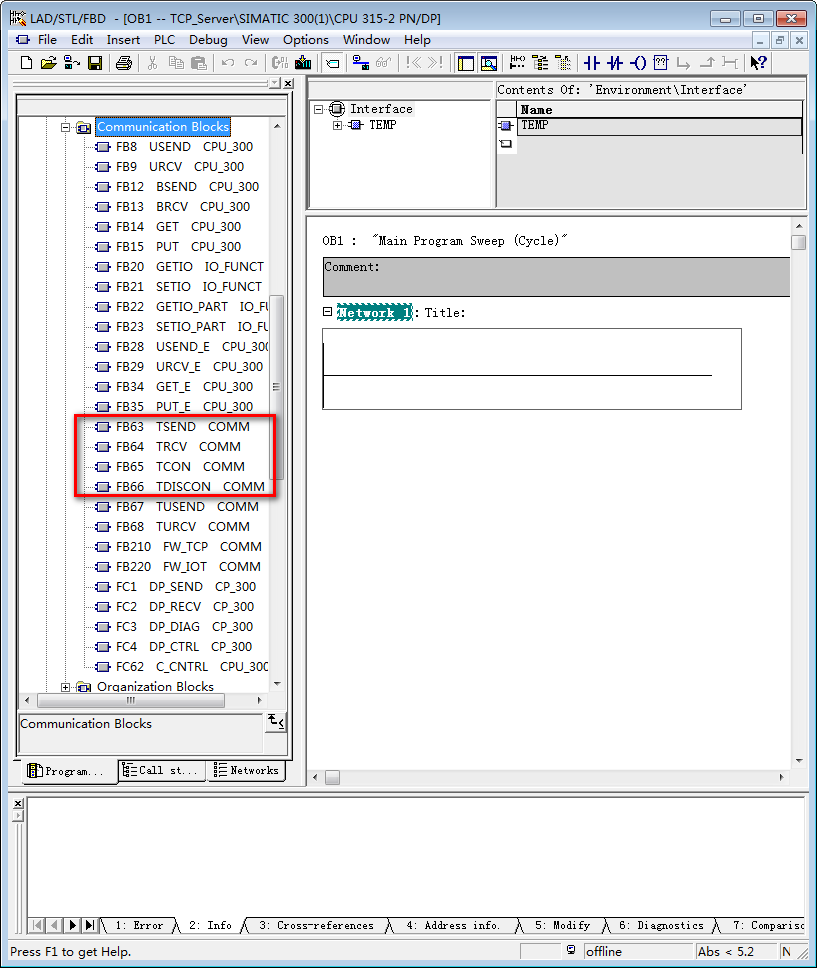
Task: Click the block tree vertical scrollbar thumb
Action: click(277, 387)
